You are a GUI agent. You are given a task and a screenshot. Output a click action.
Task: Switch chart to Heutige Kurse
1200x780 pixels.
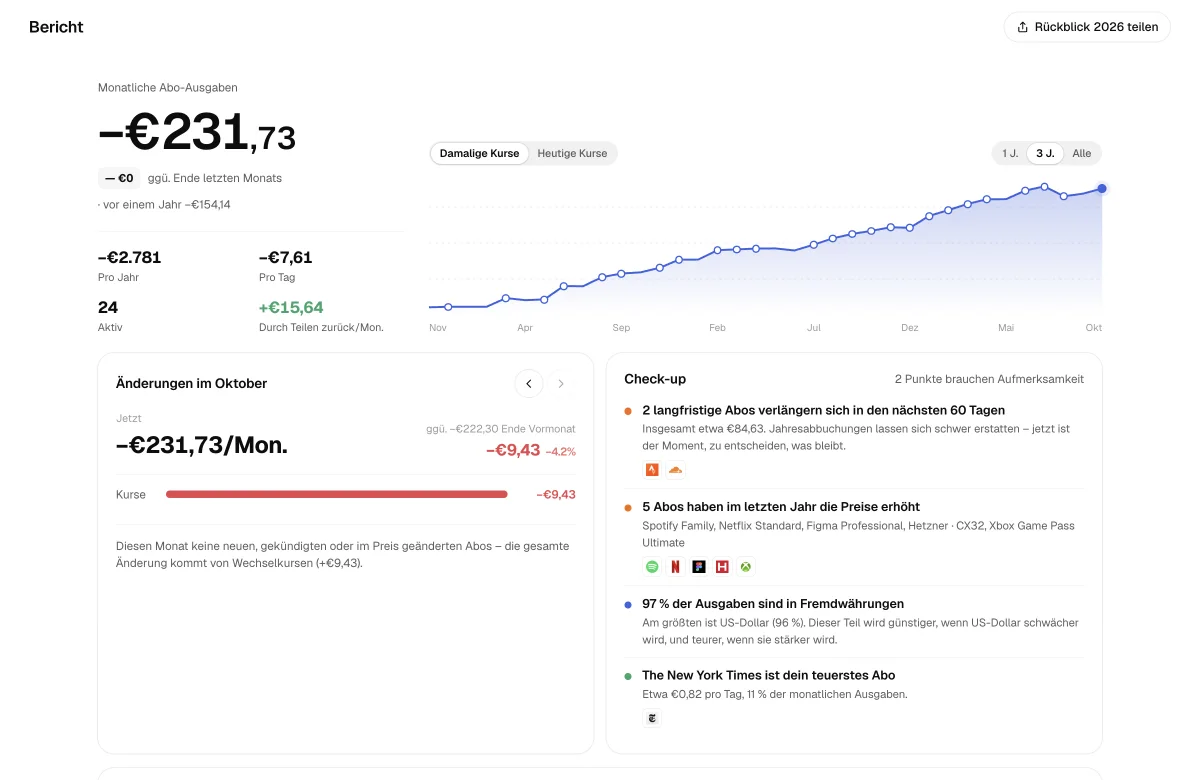tap(572, 153)
